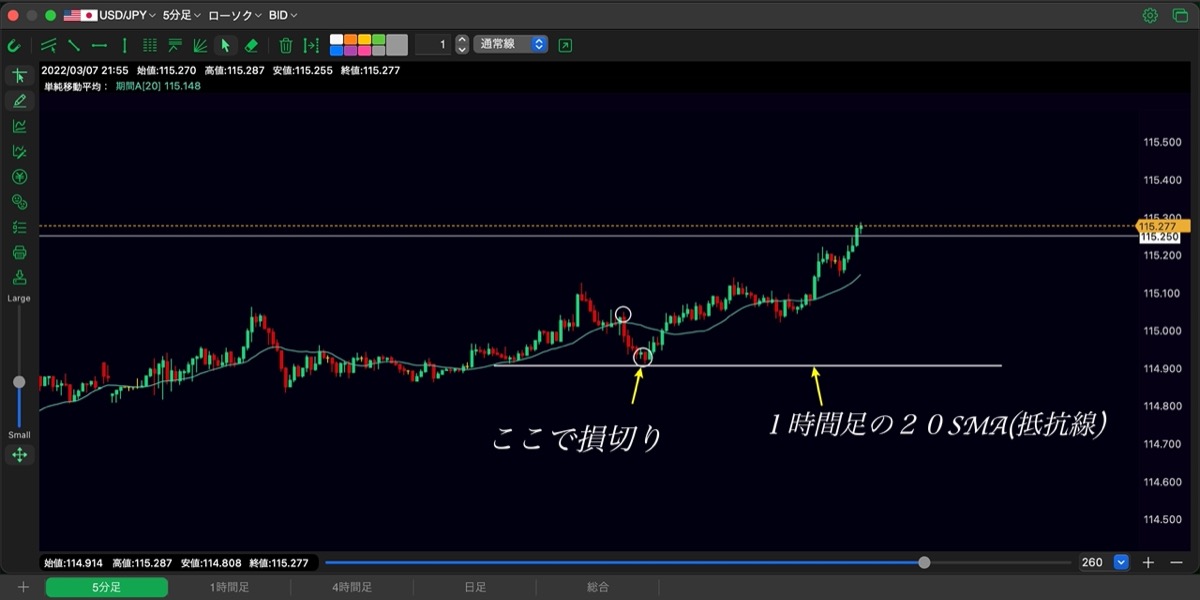1200x600 pixels.
Task: Click the minus zoom-out button at bottom right
Action: [1174, 562]
